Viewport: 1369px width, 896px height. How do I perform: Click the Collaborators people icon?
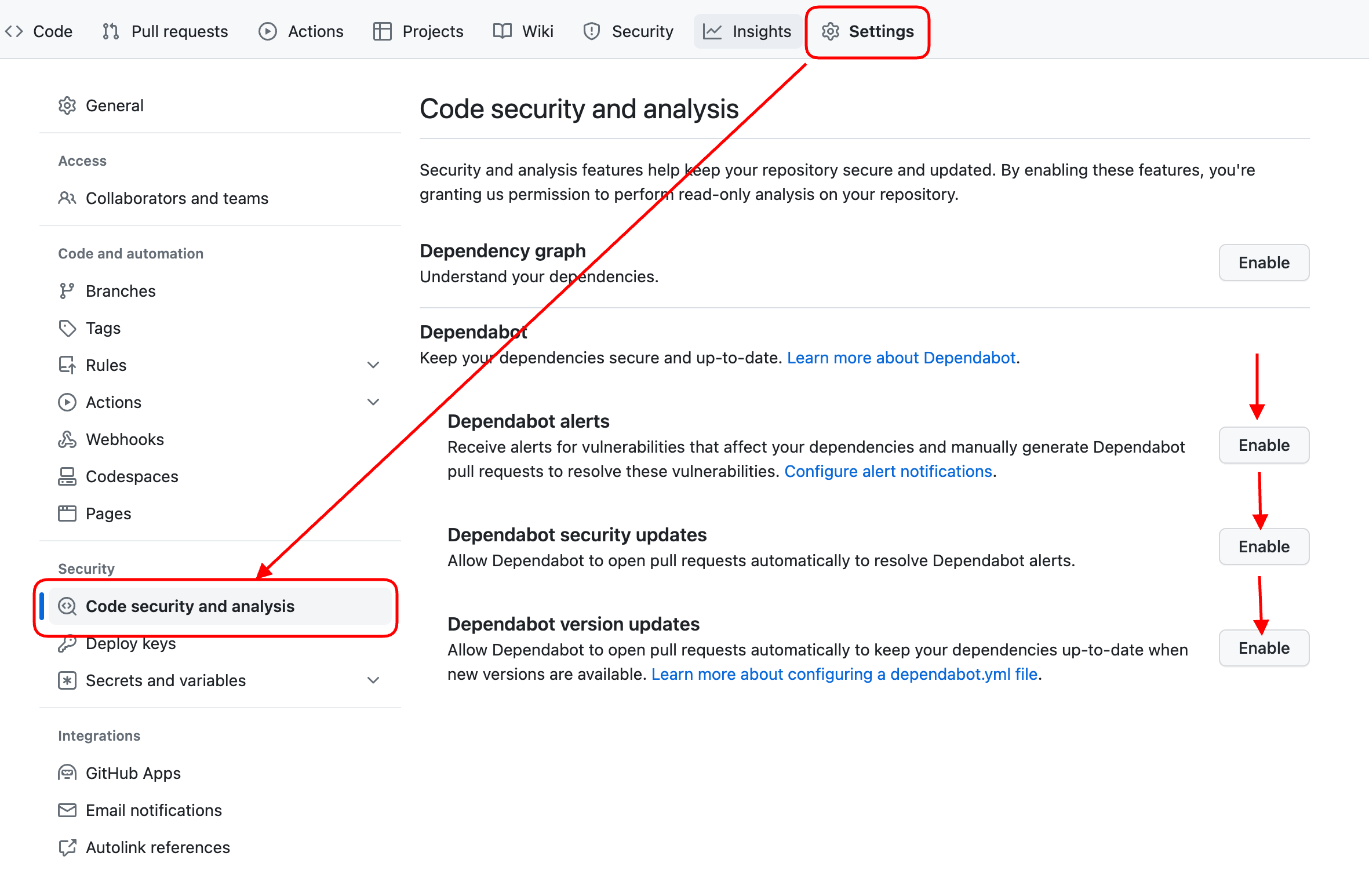67,198
